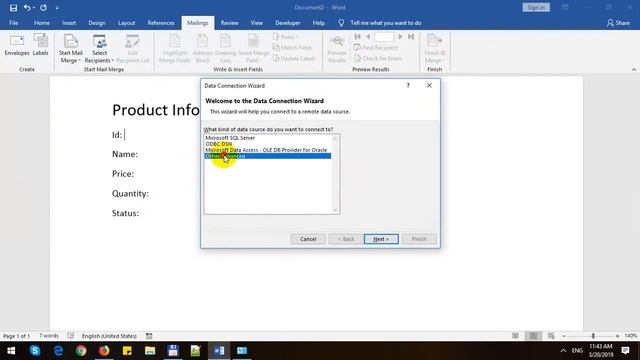Open the Insert Merge Field dropdown
The width and height of the screenshot is (640, 360).
coord(253,49)
